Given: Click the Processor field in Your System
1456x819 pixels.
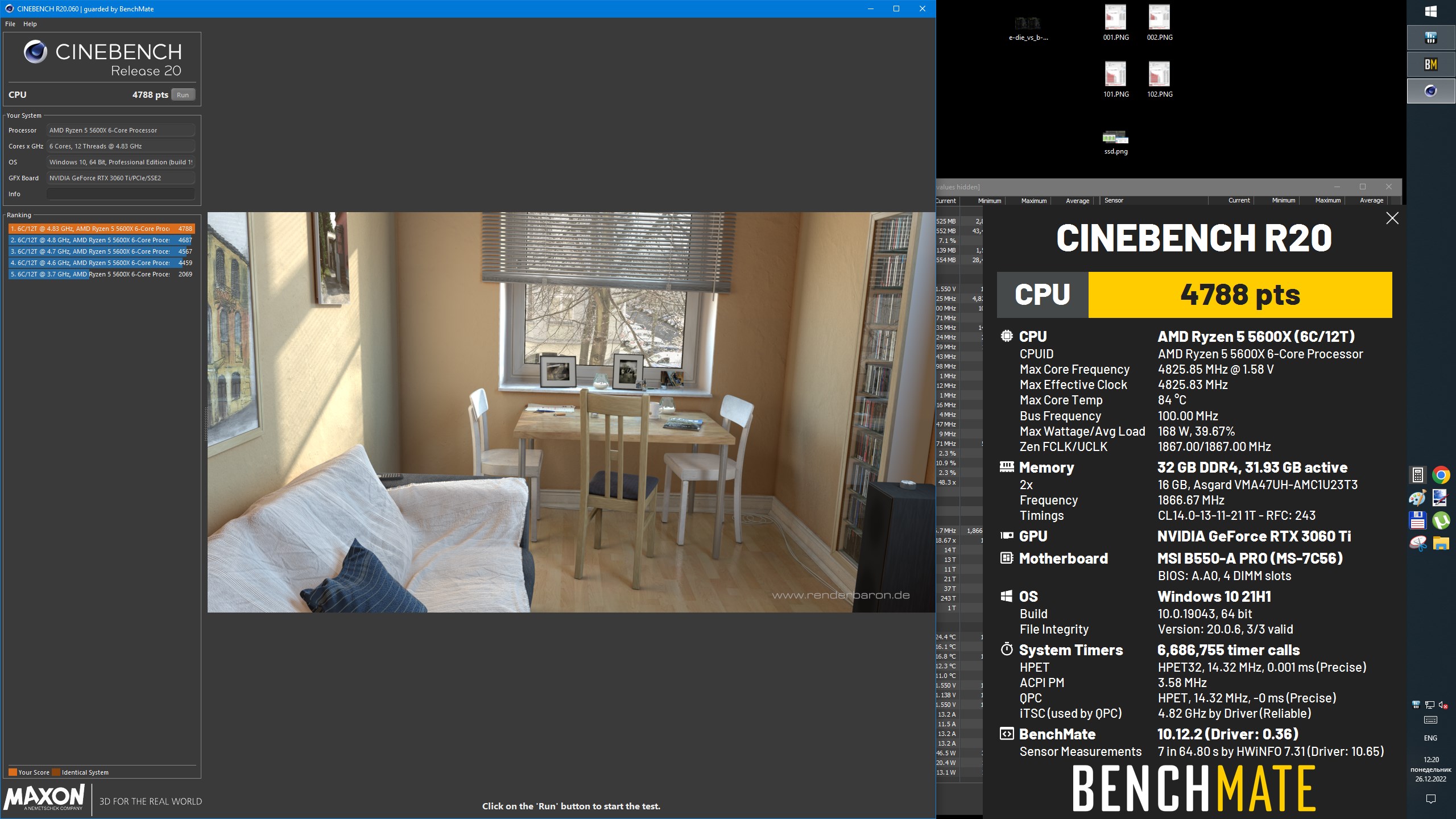Looking at the screenshot, I should coord(121,130).
